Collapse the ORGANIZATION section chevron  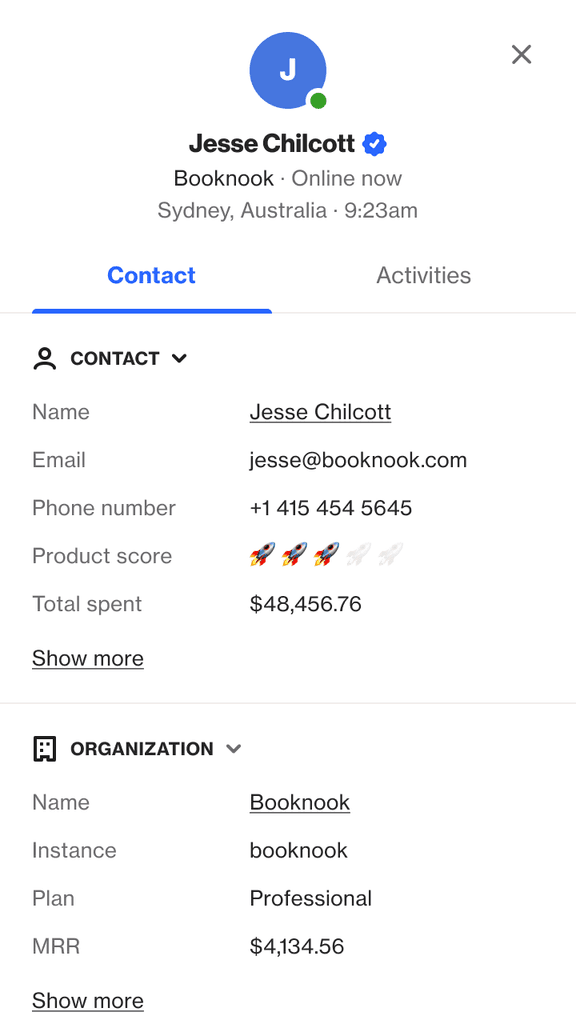(x=233, y=748)
